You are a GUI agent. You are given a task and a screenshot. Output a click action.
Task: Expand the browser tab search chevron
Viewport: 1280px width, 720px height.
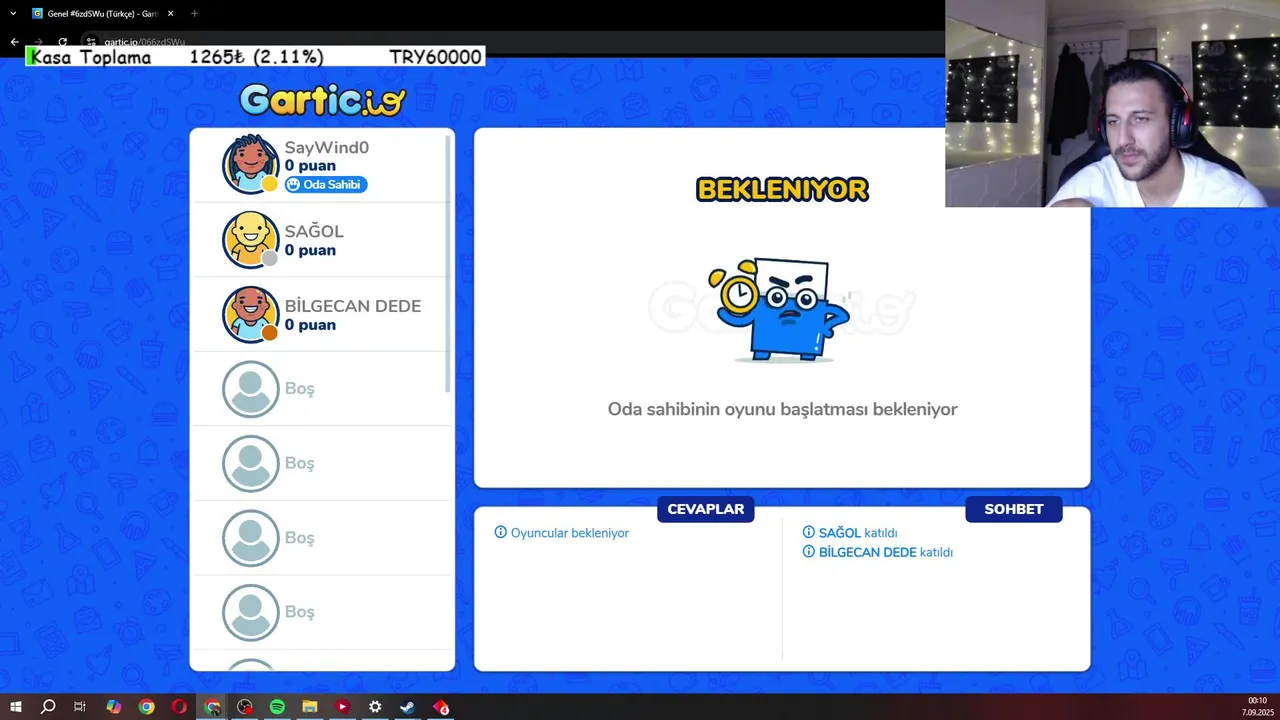pos(13,13)
